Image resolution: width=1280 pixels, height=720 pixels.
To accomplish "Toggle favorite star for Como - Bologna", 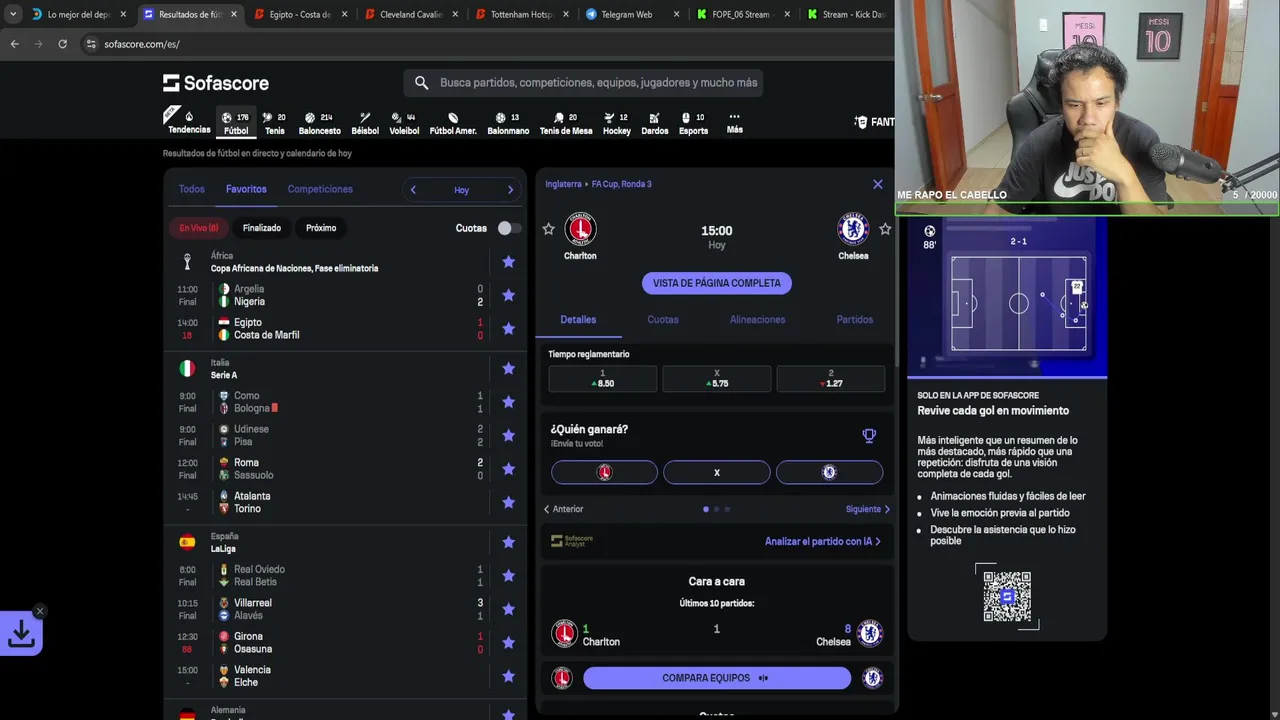I will [508, 402].
